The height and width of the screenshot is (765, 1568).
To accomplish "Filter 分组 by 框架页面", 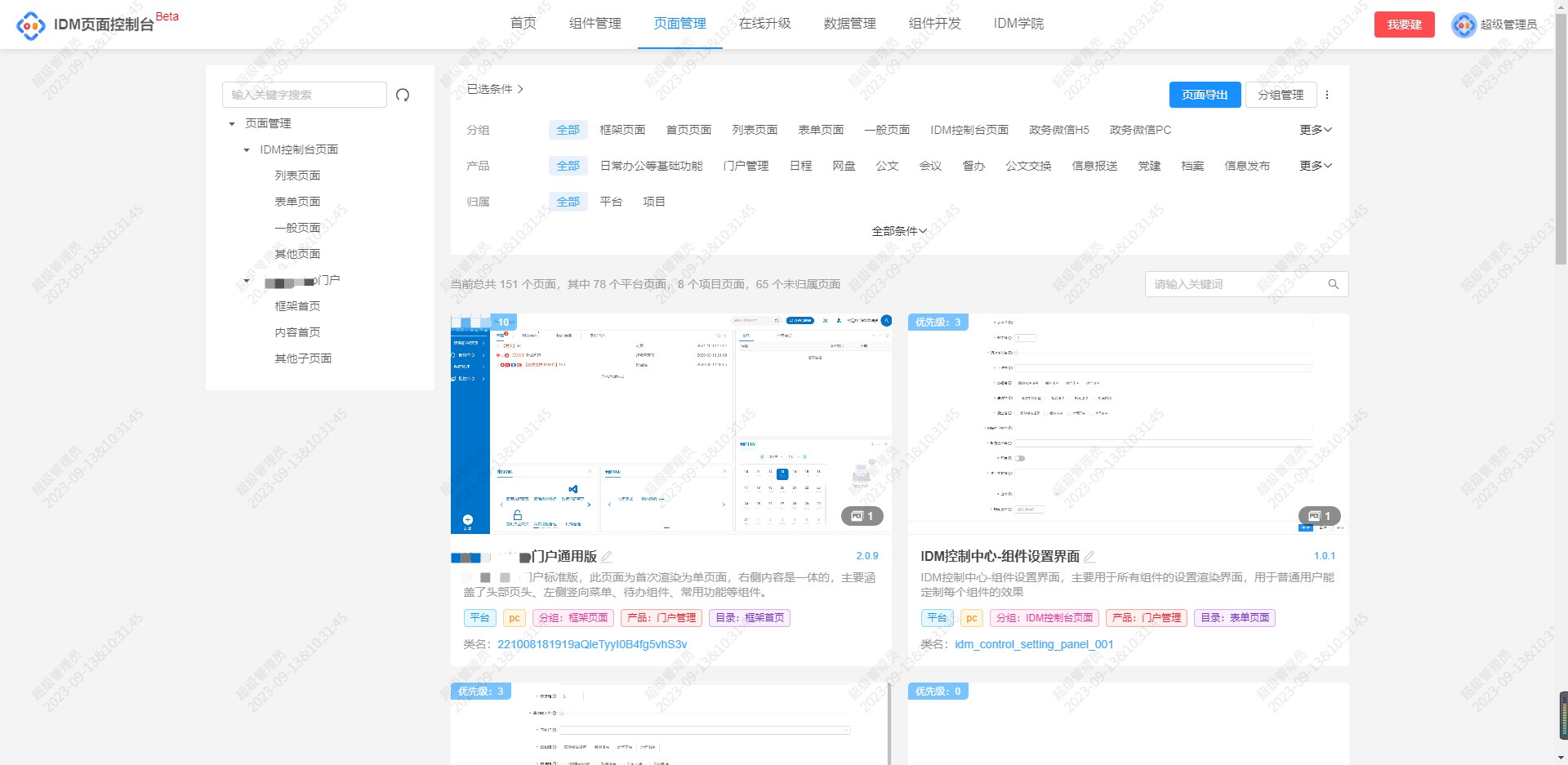I will coord(622,130).
